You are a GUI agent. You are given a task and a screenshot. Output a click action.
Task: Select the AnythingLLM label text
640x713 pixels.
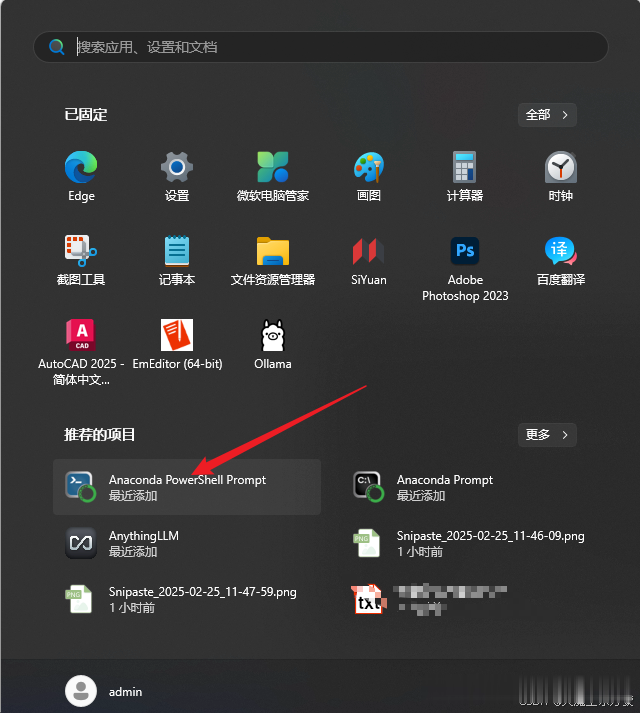click(x=144, y=536)
